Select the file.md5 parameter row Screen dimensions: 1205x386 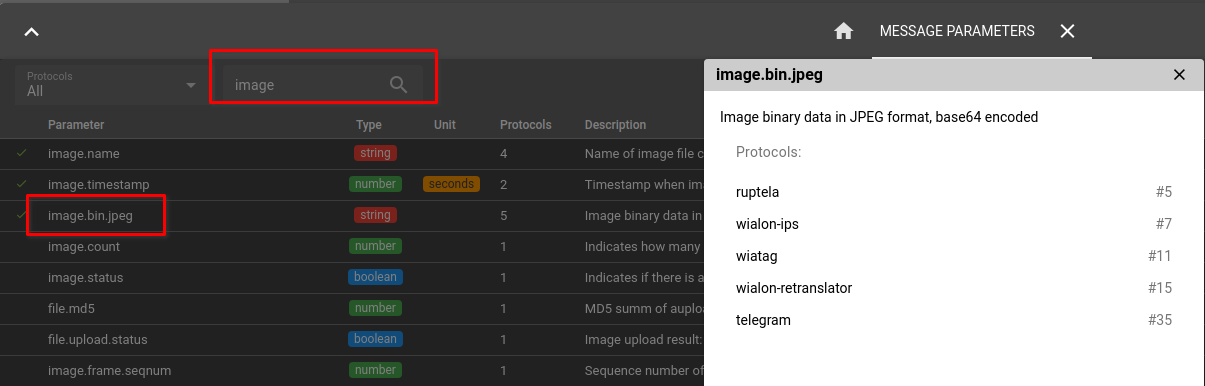352,308
